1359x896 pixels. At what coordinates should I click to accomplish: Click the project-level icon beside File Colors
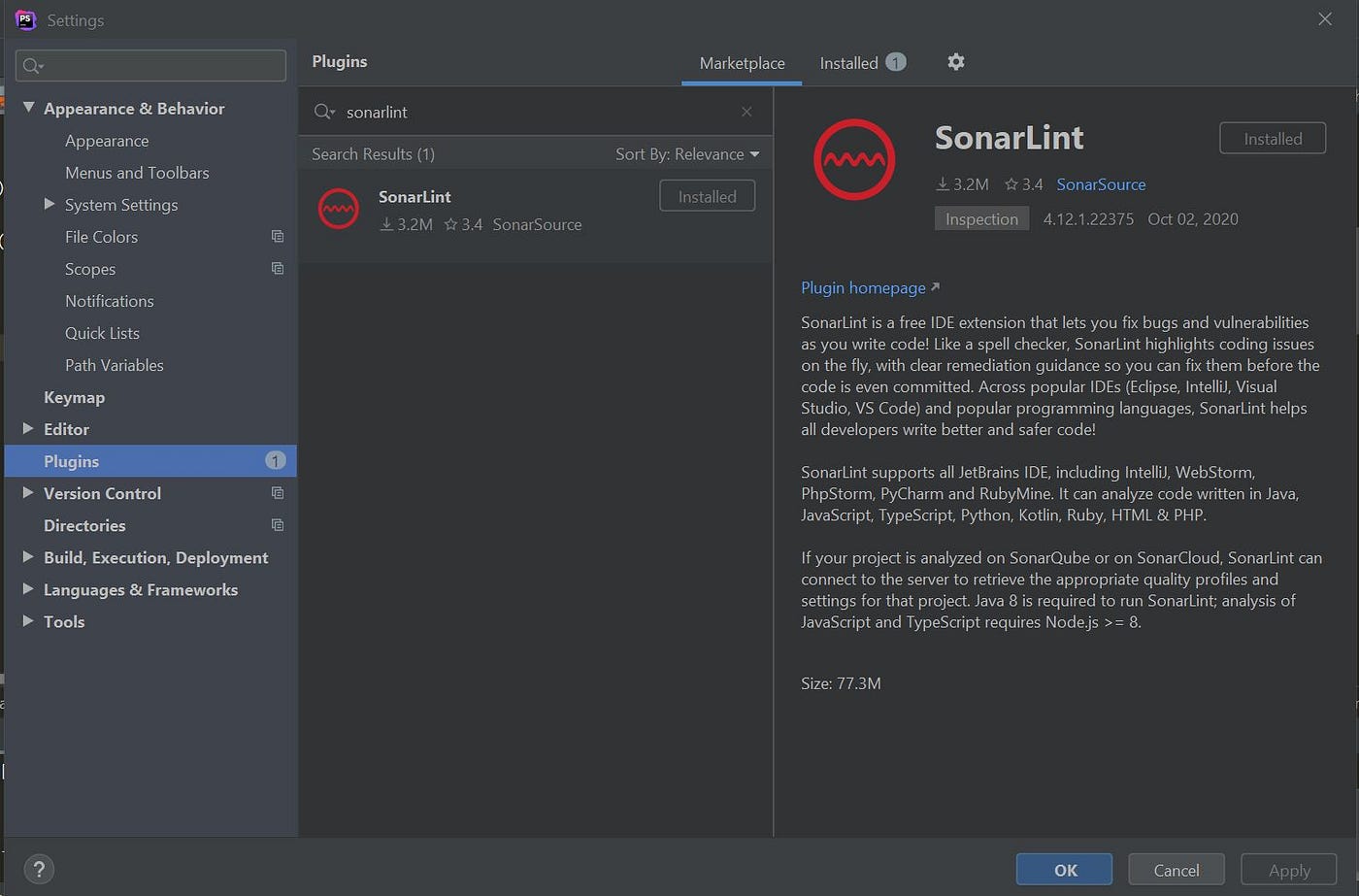pyautogui.click(x=278, y=236)
